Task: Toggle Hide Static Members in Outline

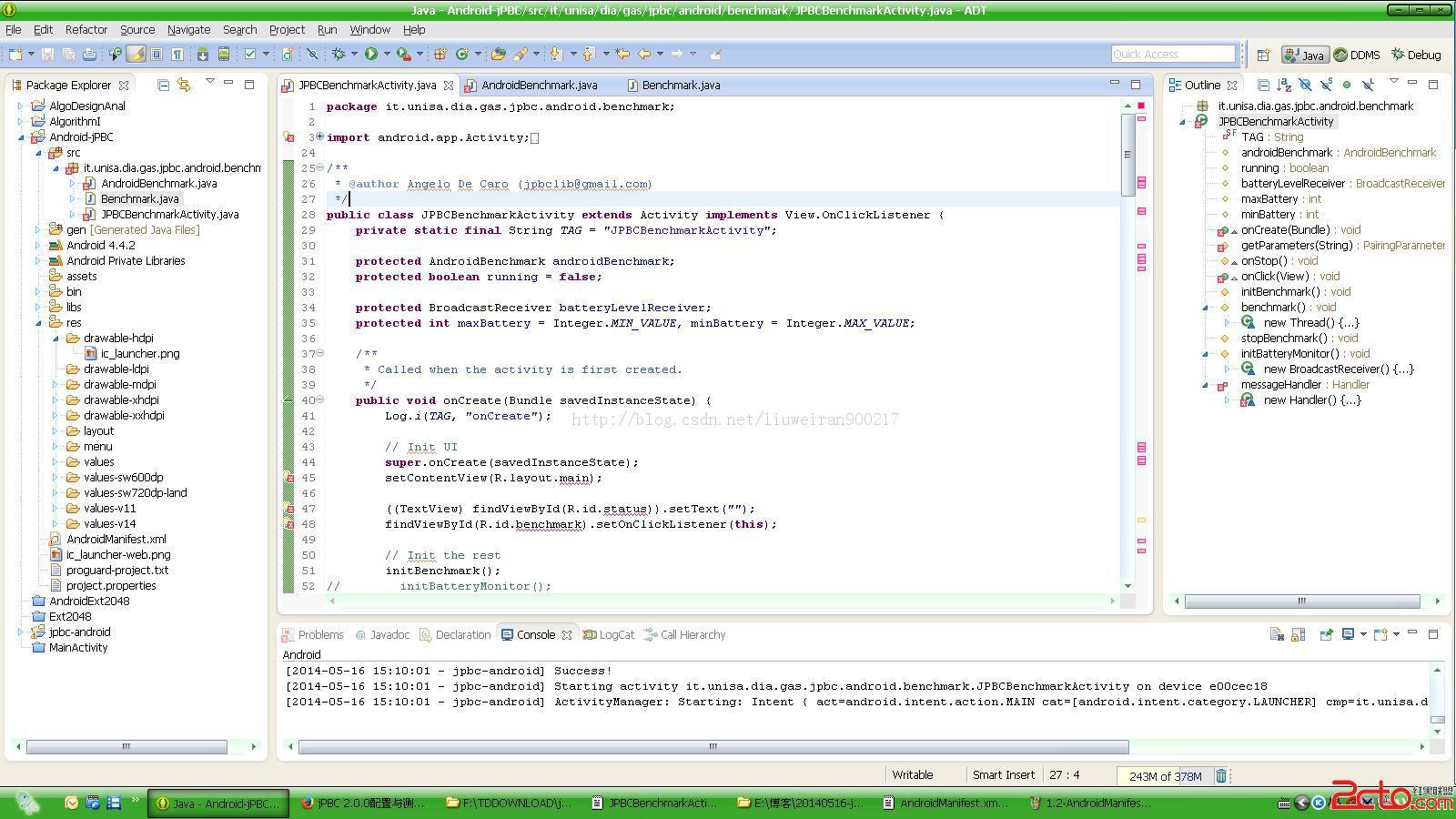Action: click(1326, 85)
